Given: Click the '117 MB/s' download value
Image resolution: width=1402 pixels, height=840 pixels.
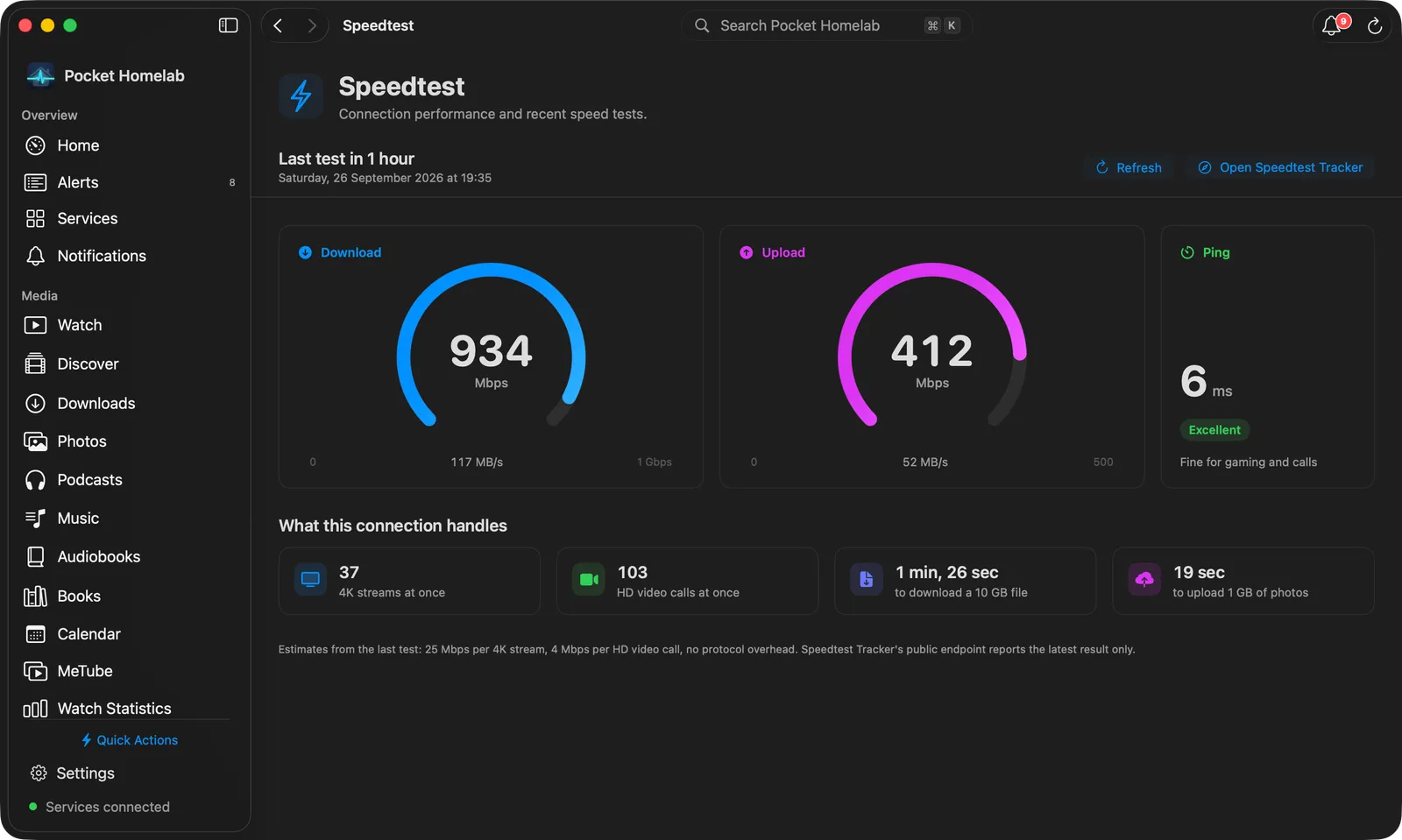Looking at the screenshot, I should pos(477,462).
